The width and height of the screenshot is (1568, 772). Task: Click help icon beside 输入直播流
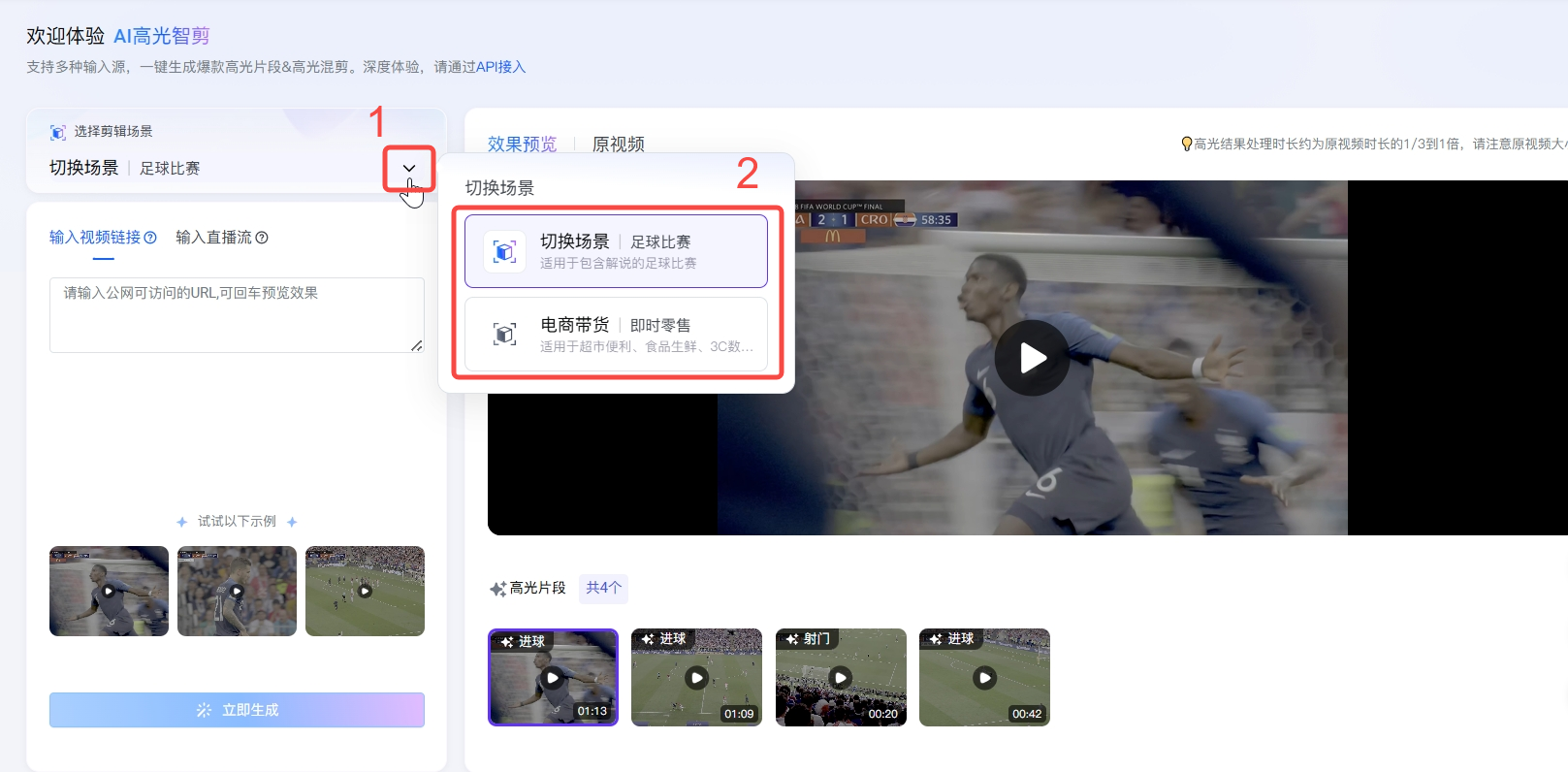(262, 238)
